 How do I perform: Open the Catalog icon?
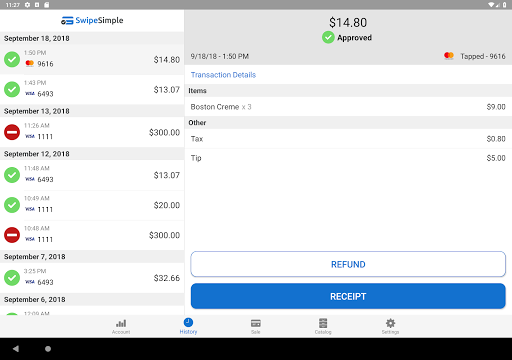pos(323,323)
